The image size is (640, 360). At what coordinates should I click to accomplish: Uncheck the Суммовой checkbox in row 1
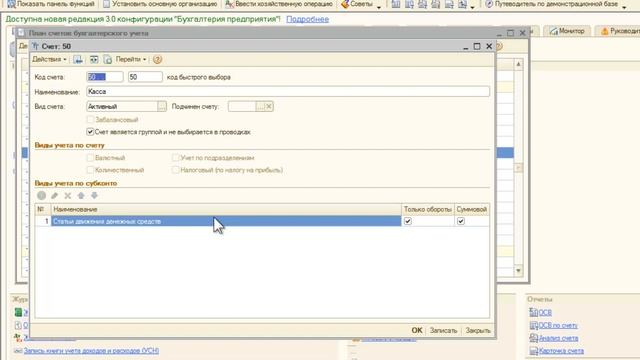click(461, 221)
